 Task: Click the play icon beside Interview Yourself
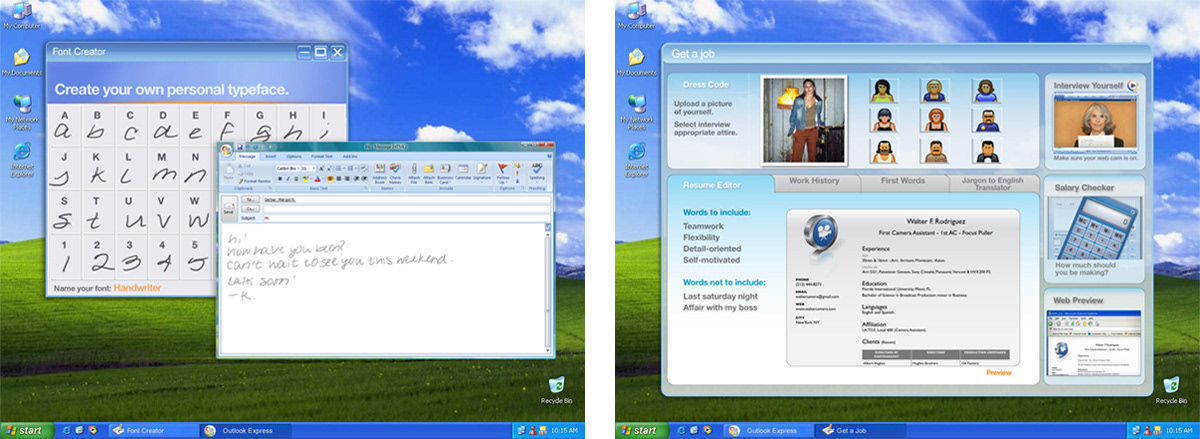(x=1131, y=86)
